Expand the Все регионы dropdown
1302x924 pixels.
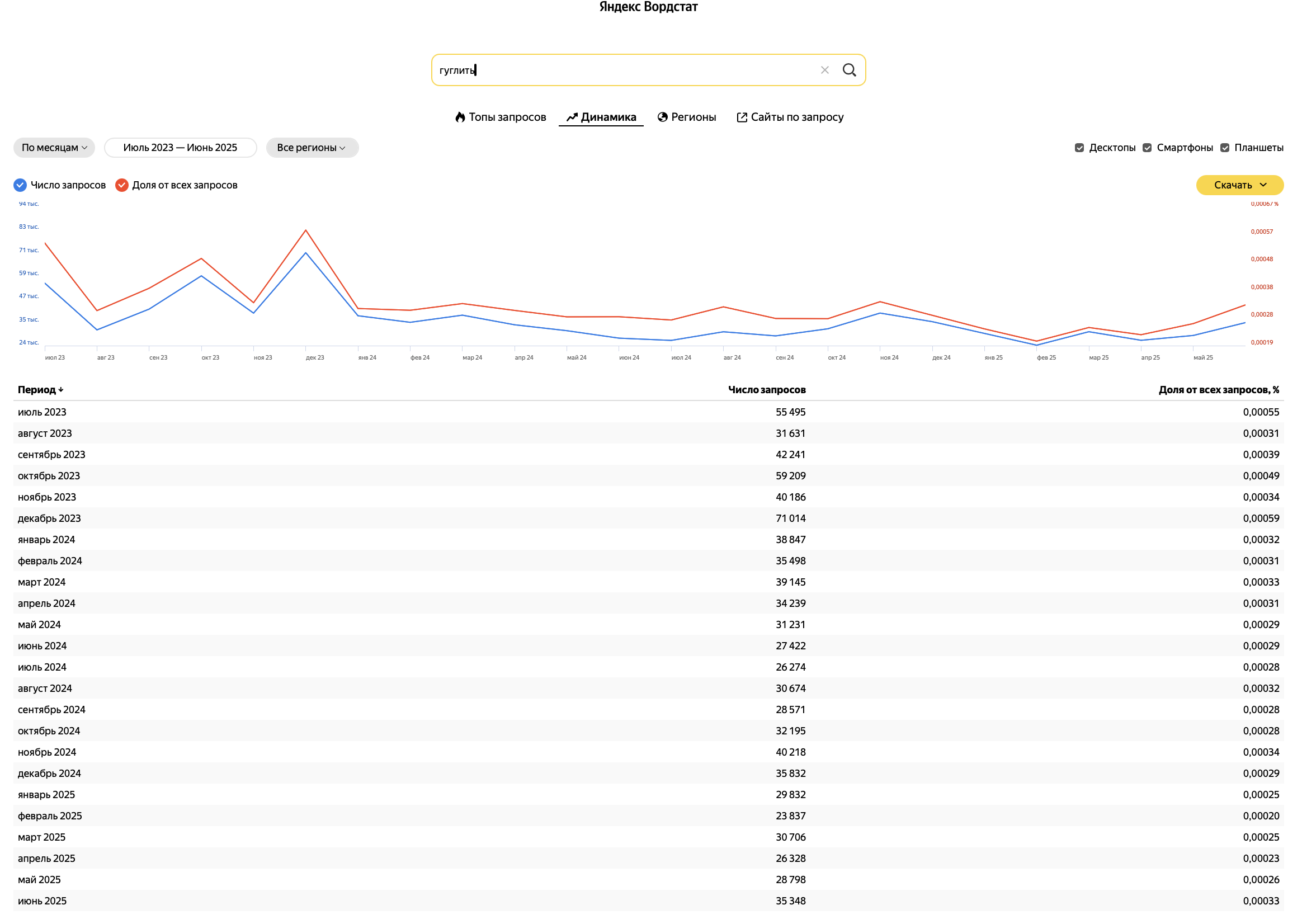tap(313, 148)
